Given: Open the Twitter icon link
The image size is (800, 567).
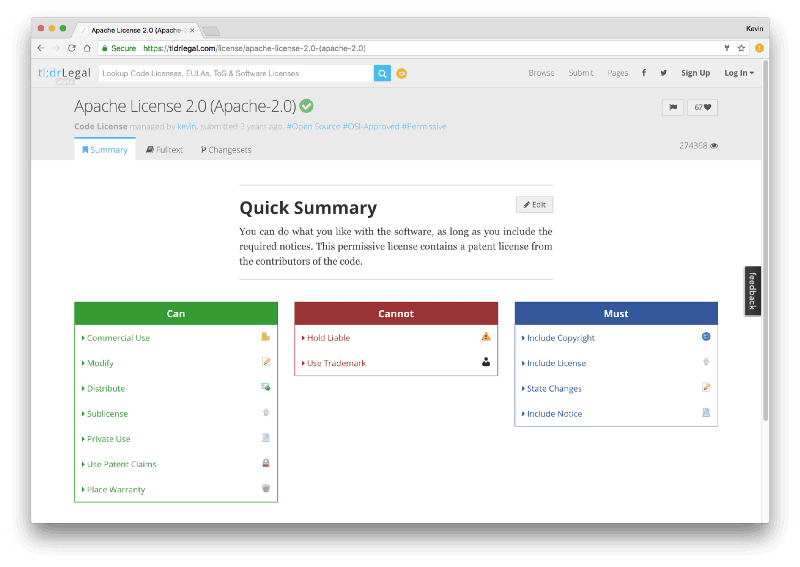Looking at the screenshot, I should [x=664, y=73].
